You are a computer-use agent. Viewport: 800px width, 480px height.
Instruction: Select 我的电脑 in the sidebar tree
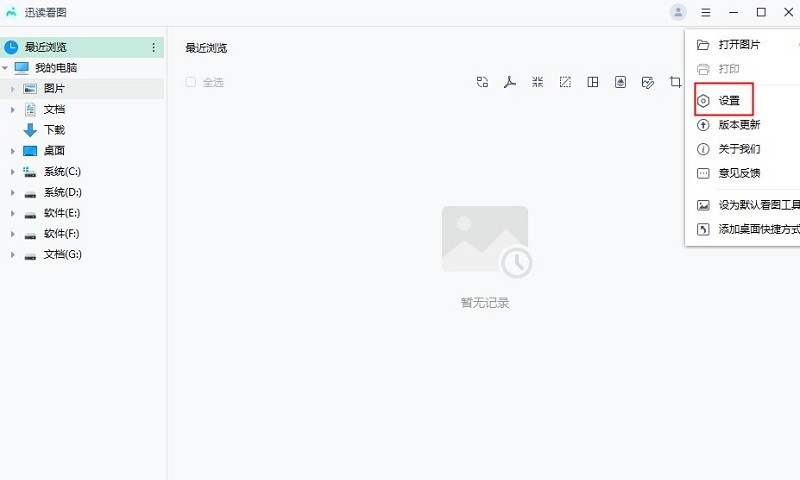coord(82,68)
